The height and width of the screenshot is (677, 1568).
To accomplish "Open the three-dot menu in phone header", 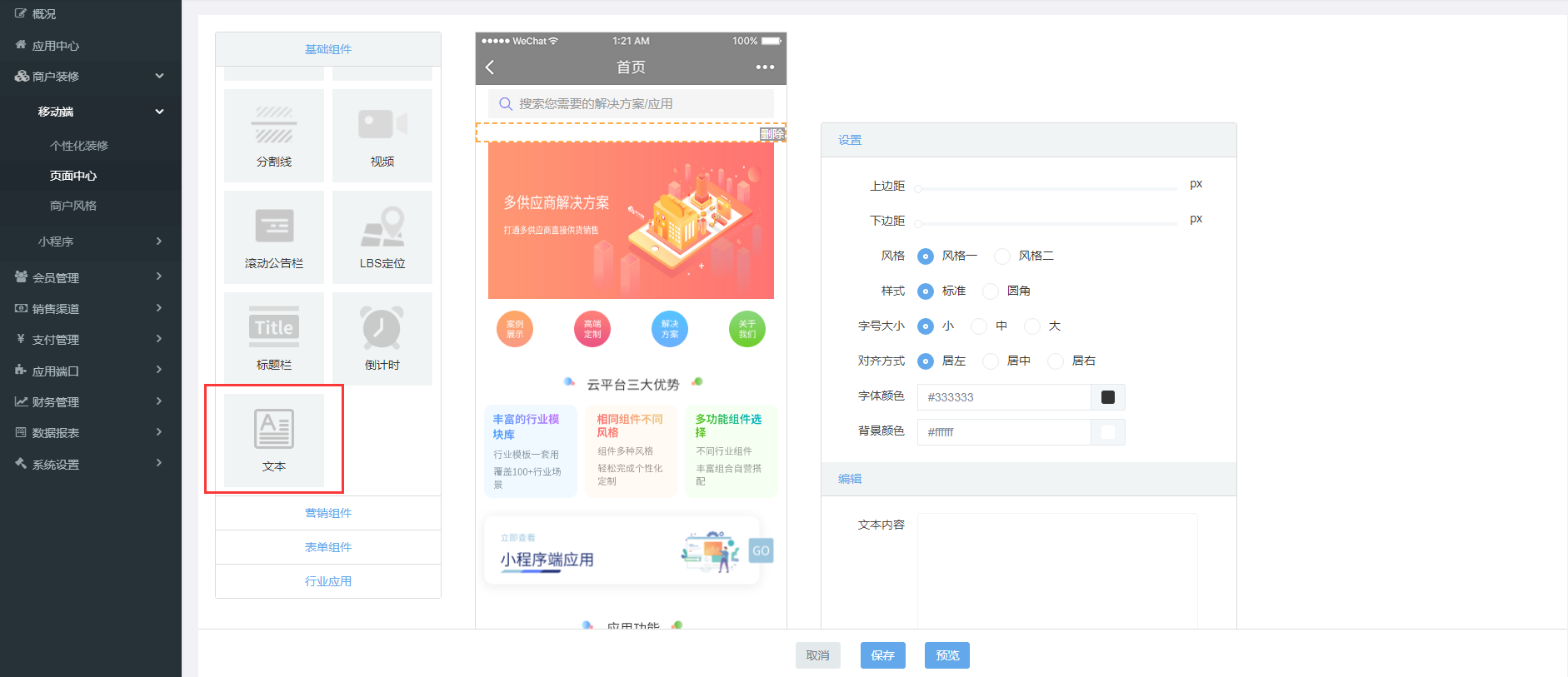I will coord(765,67).
